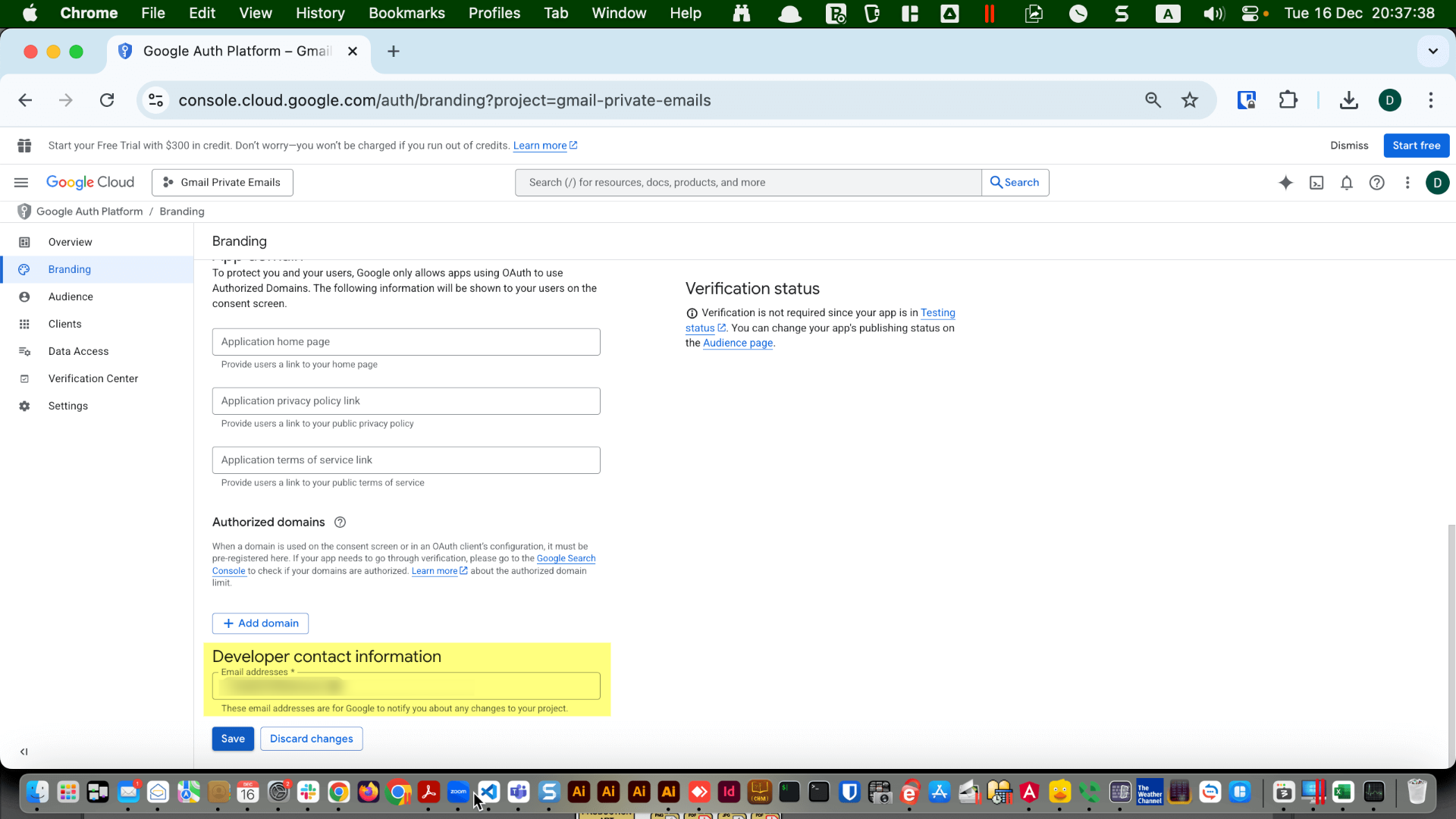Image resolution: width=1456 pixels, height=819 pixels.
Task: Open the Chrome tab search chevron
Action: tap(1432, 51)
